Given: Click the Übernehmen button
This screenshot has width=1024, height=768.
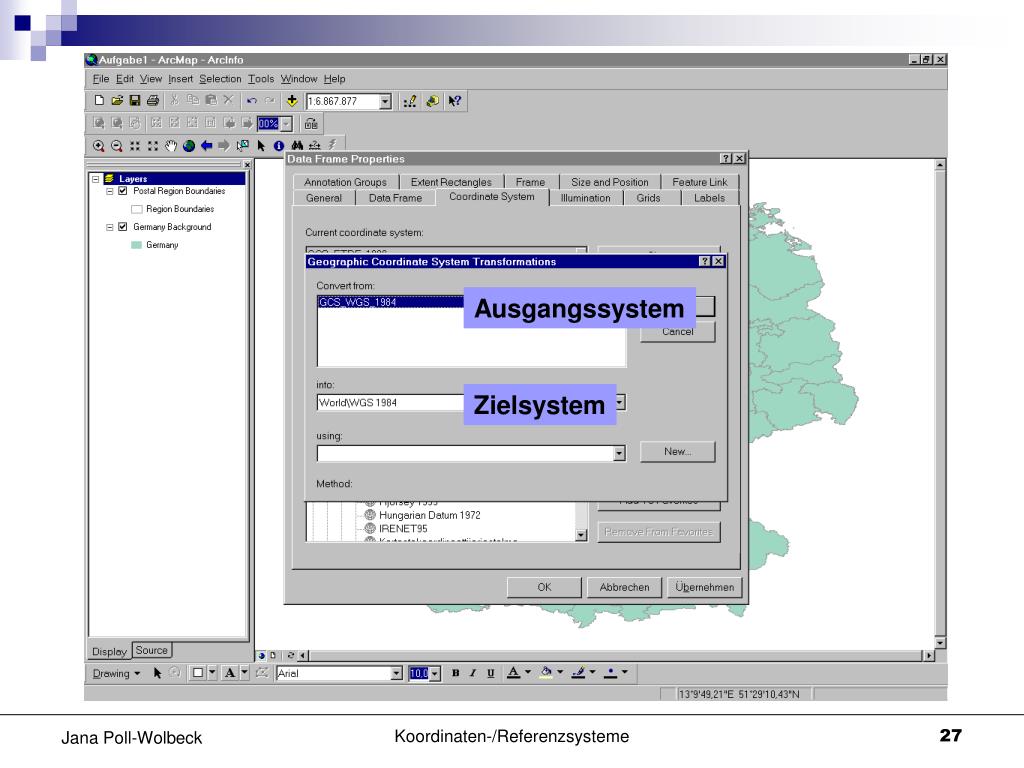Looking at the screenshot, I should (705, 587).
